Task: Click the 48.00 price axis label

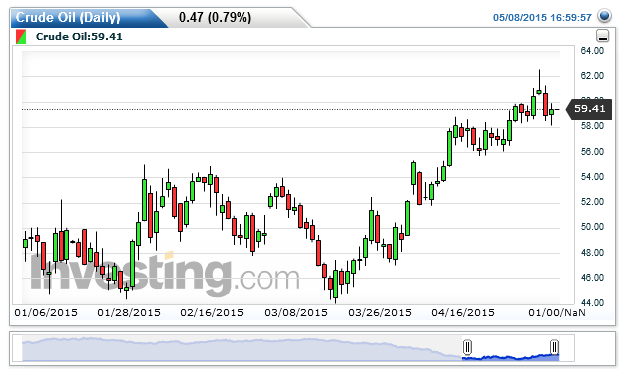Action: [592, 253]
